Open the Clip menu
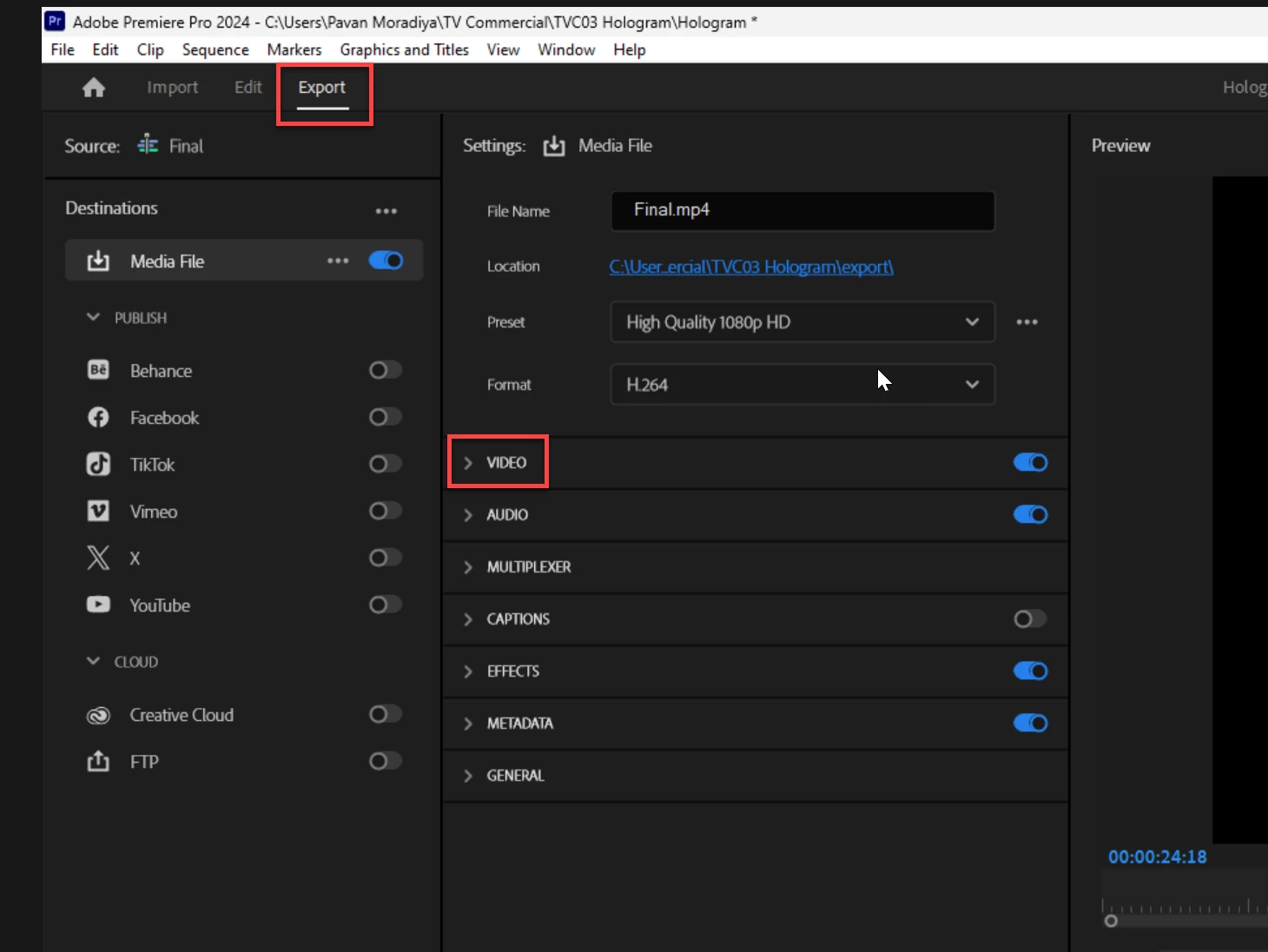Image resolution: width=1268 pixels, height=952 pixels. (150, 50)
